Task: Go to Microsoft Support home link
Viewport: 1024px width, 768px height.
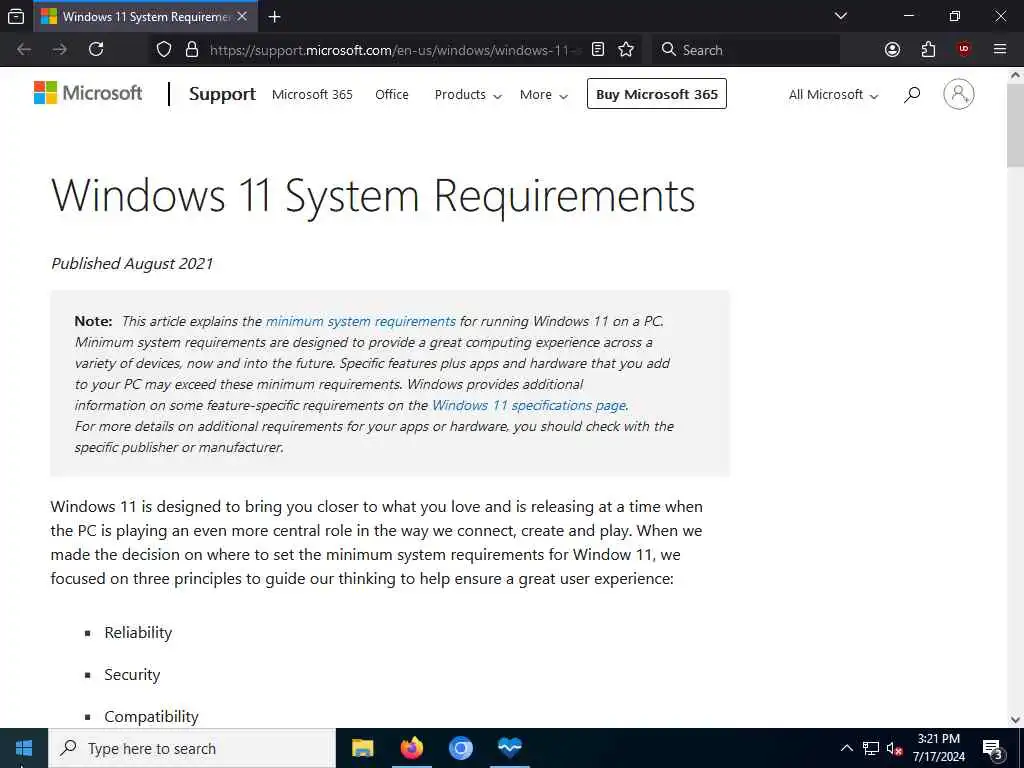Action: click(222, 94)
